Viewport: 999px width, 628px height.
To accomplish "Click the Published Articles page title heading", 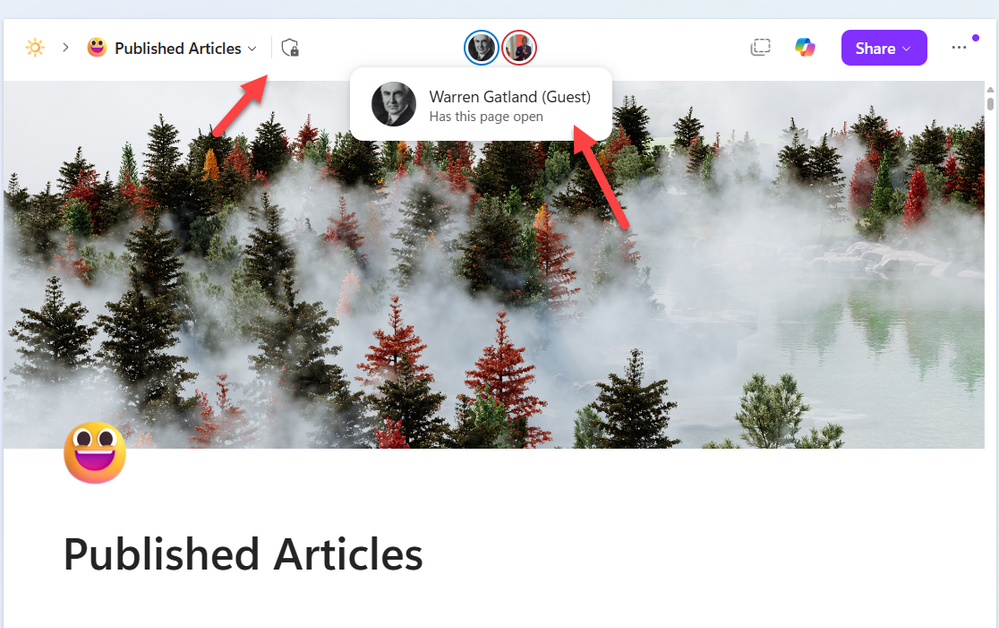I will click(x=243, y=554).
